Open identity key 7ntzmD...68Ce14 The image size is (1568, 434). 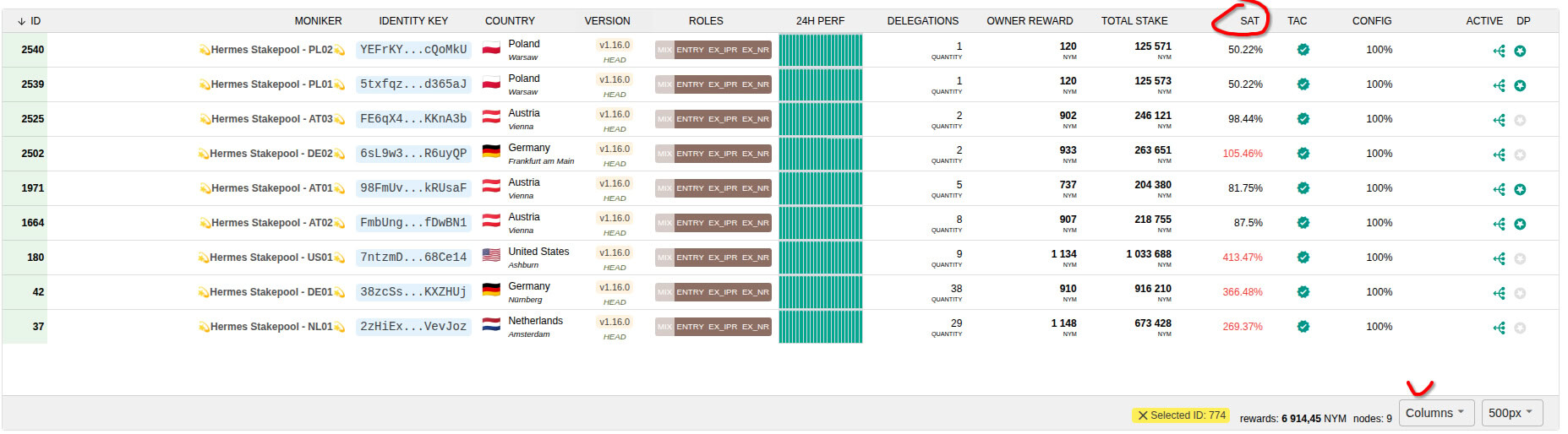point(413,258)
